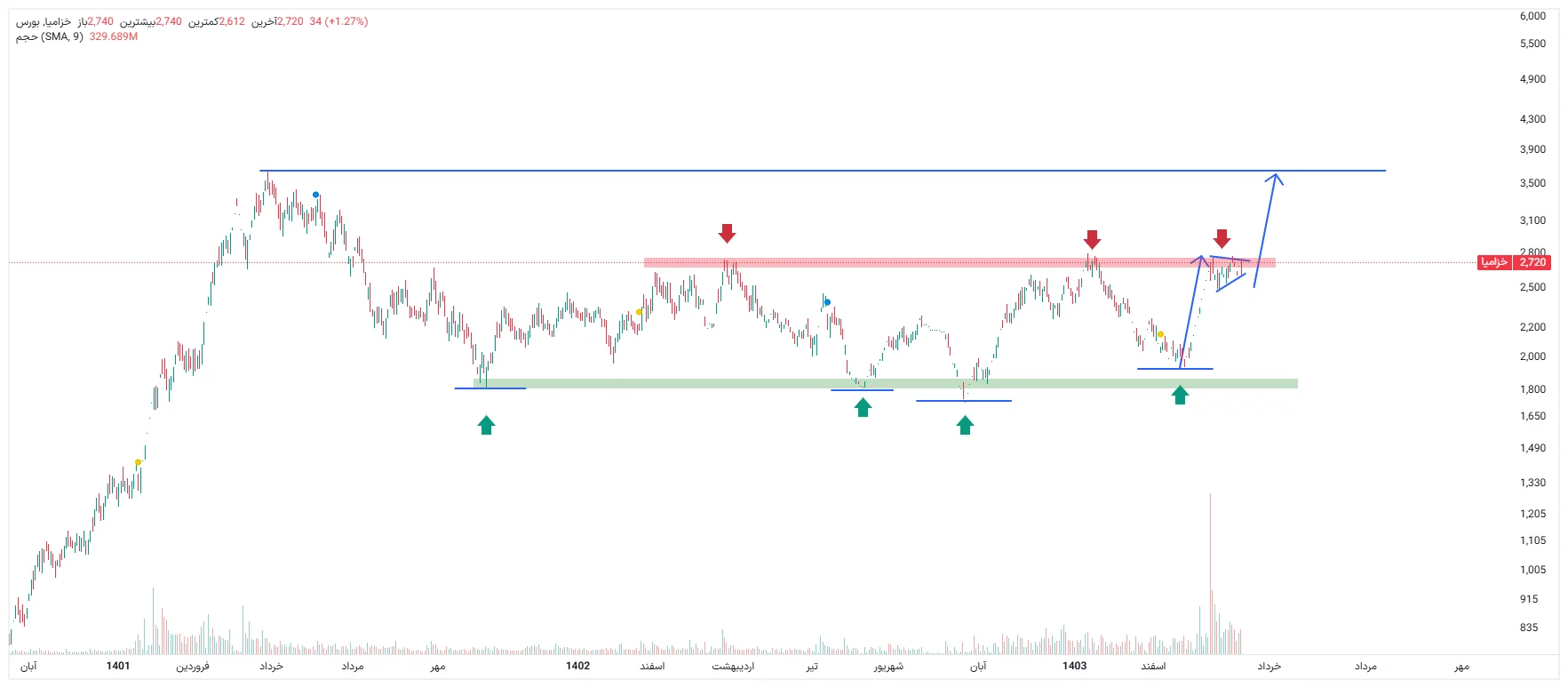This screenshot has height=688, width=1568.
Task: Click the leftmost green up arrow marker
Action: coord(486,425)
